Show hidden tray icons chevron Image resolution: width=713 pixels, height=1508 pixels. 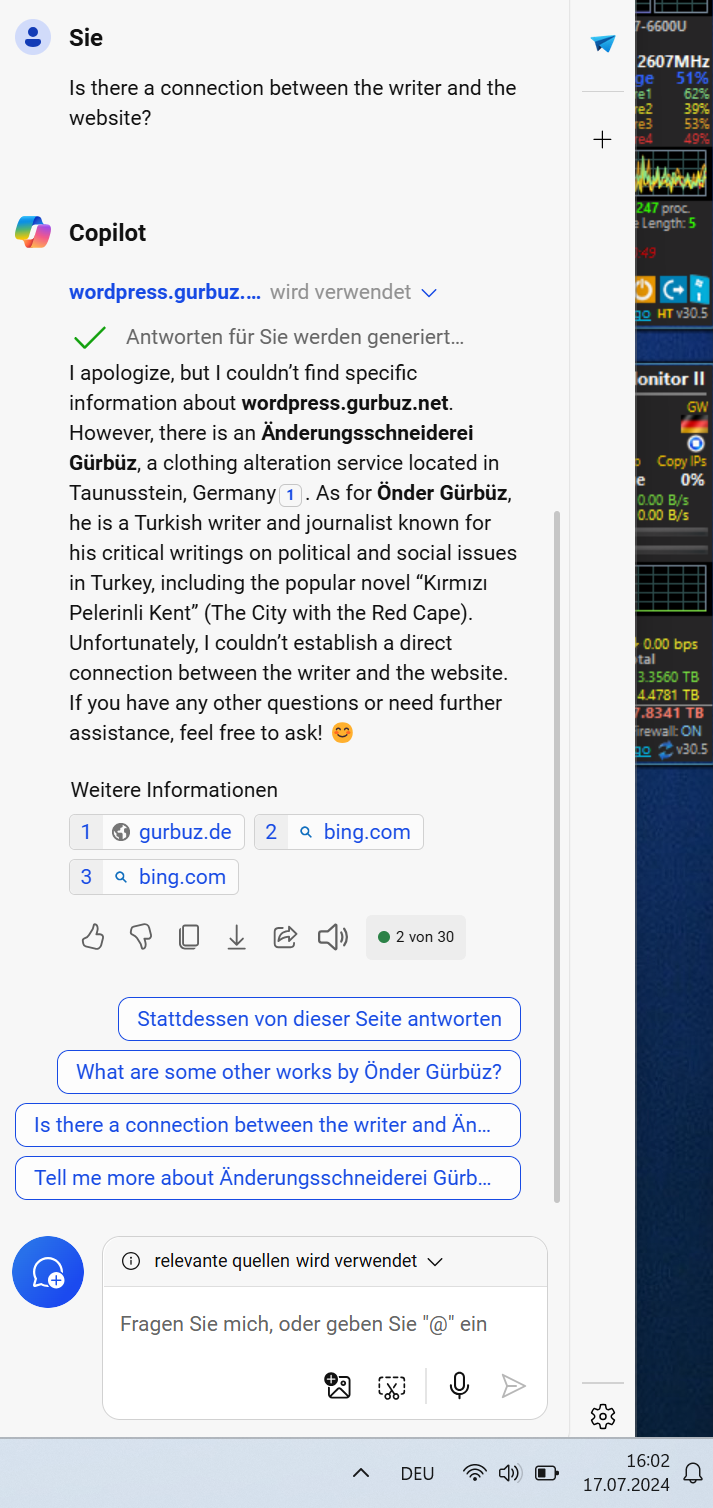(362, 1473)
